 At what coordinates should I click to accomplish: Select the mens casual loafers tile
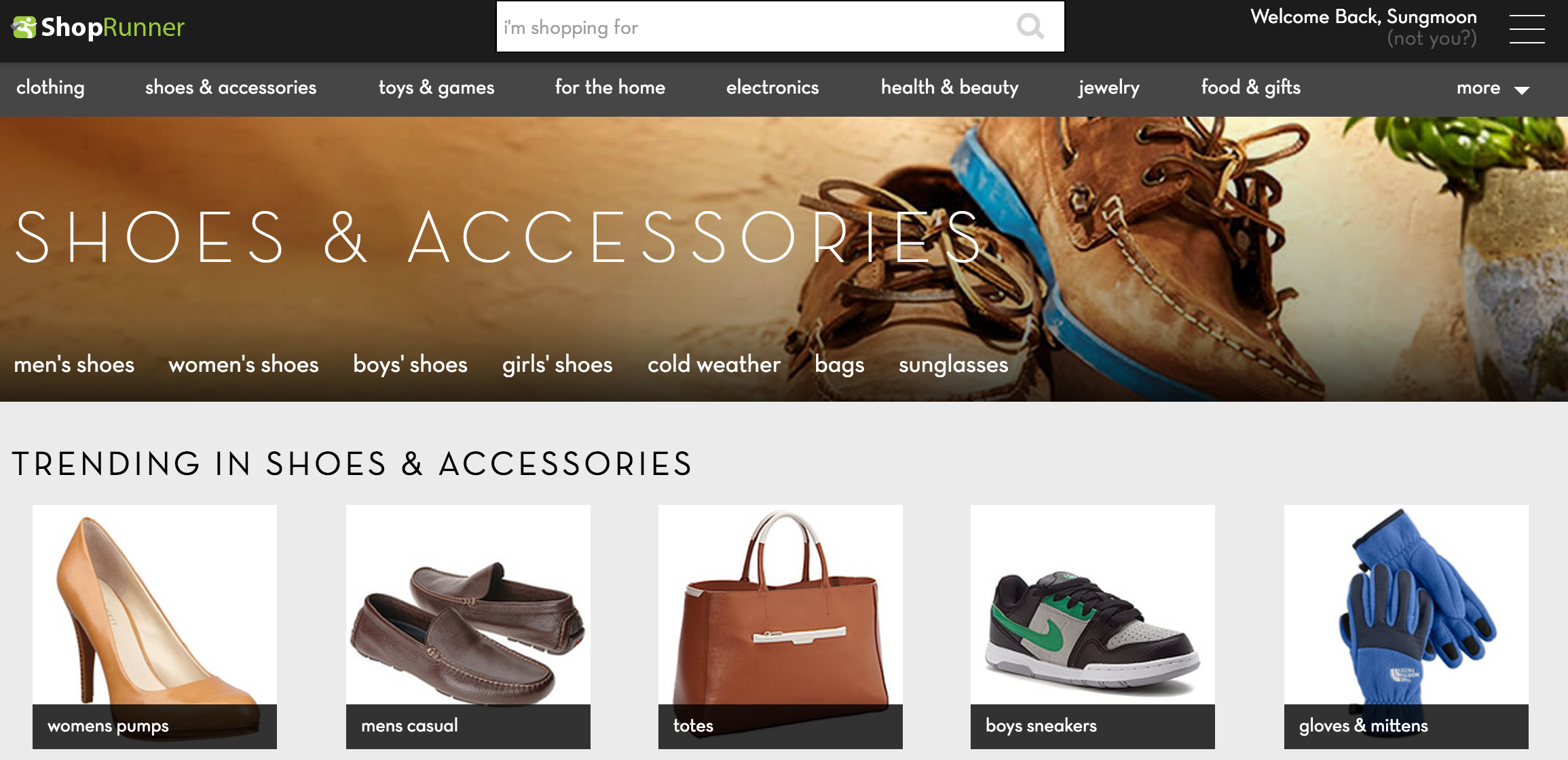pyautogui.click(x=468, y=626)
